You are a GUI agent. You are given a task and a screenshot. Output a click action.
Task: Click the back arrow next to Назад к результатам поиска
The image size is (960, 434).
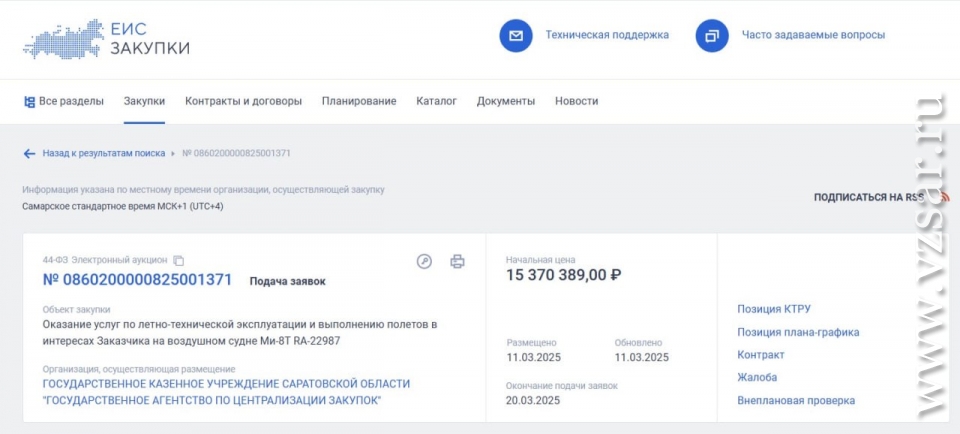29,154
